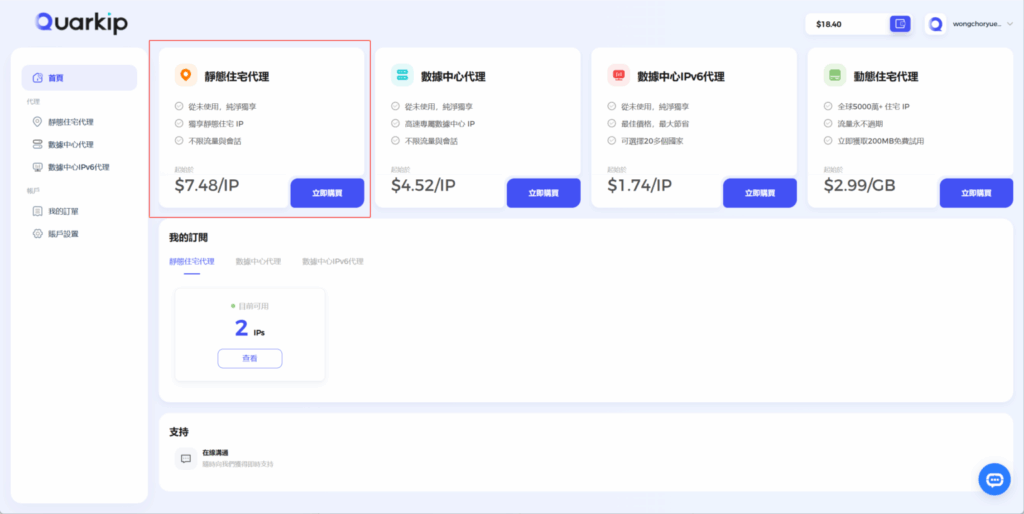Click the 可選擇20多個國家 feature text
Viewport: 1024px width, 514px height.
tap(652, 140)
